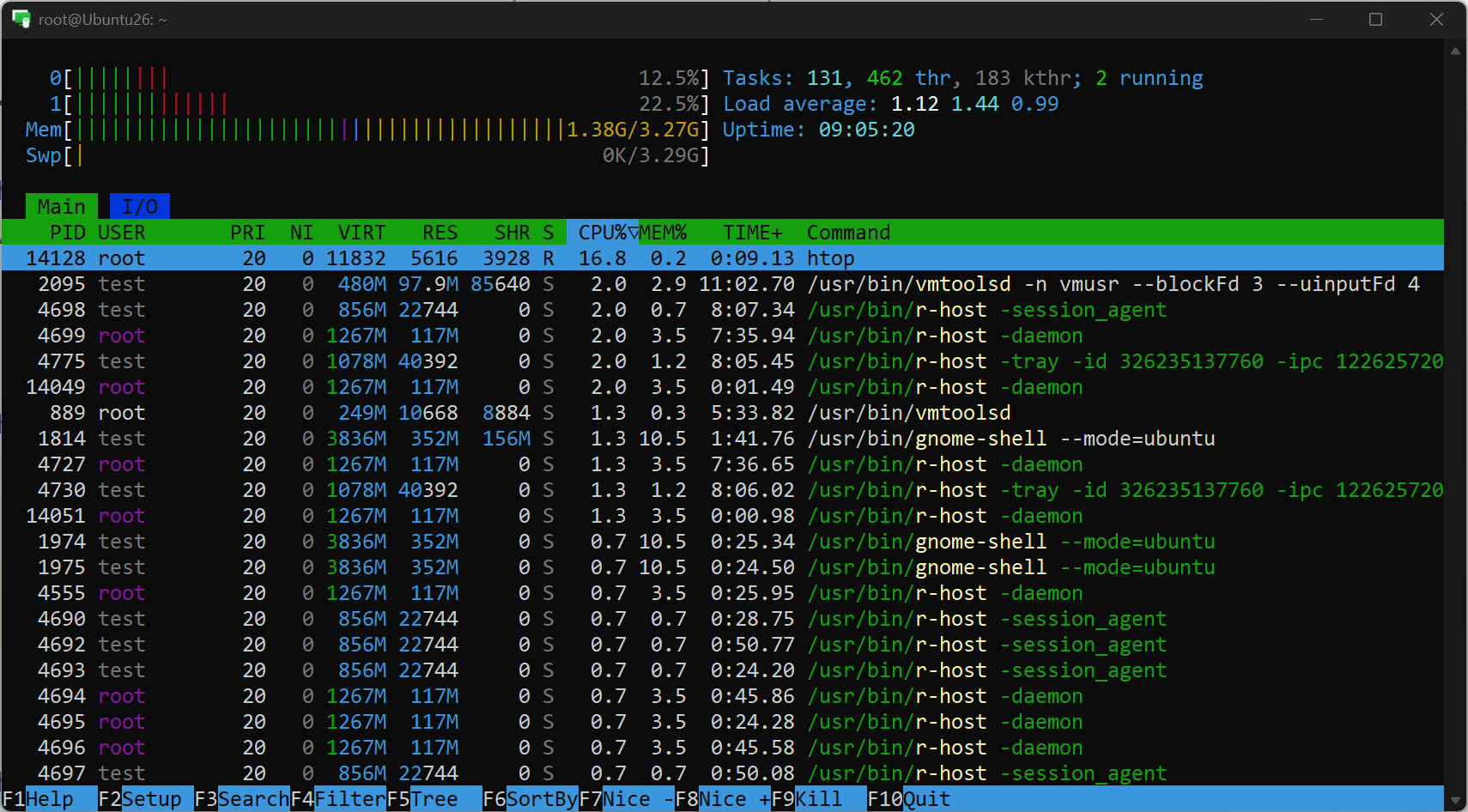Click the Tasks summary line

tap(962, 78)
